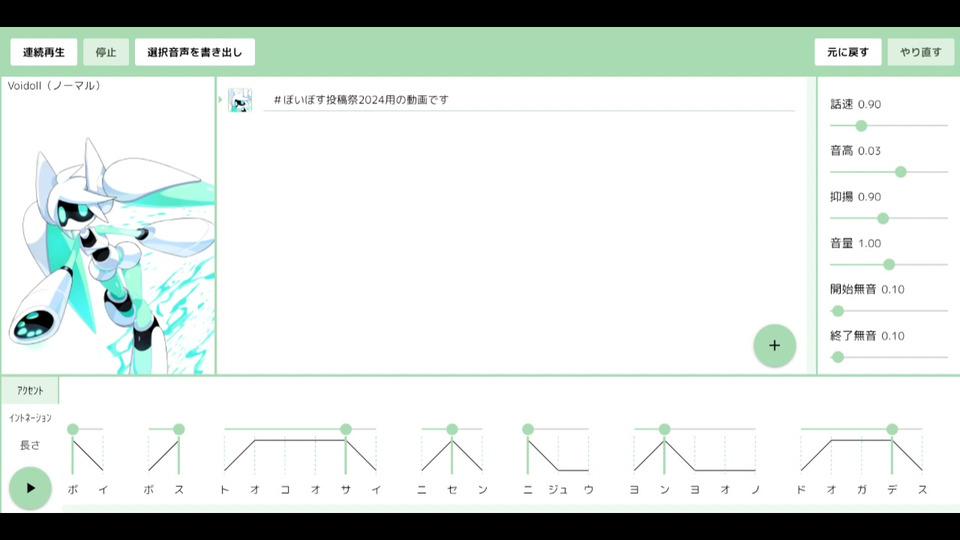Image resolution: width=960 pixels, height=540 pixels.
Task: Click 選択音声を書き出し export selected audio
Action: (195, 52)
